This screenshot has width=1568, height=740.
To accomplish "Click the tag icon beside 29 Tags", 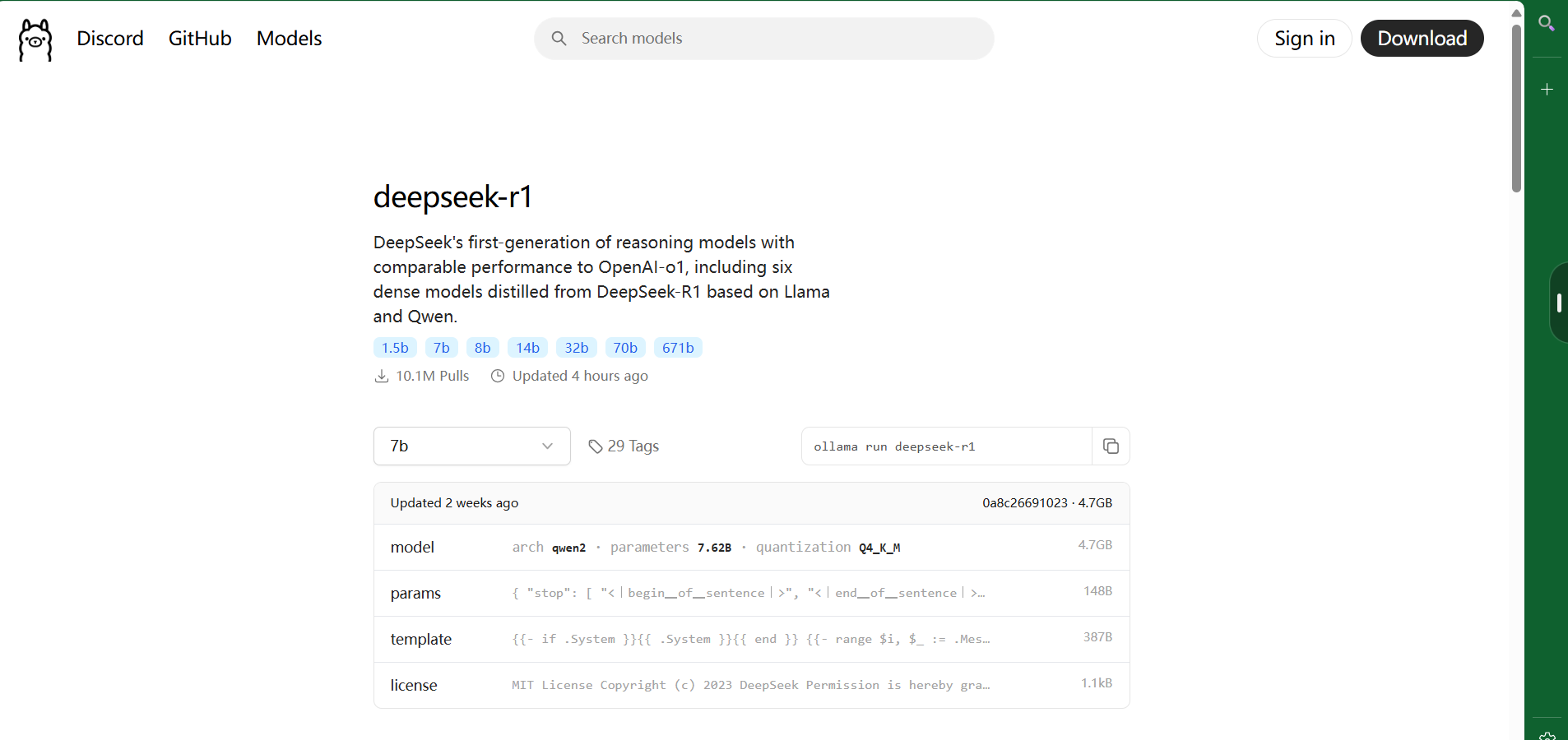I will point(596,446).
